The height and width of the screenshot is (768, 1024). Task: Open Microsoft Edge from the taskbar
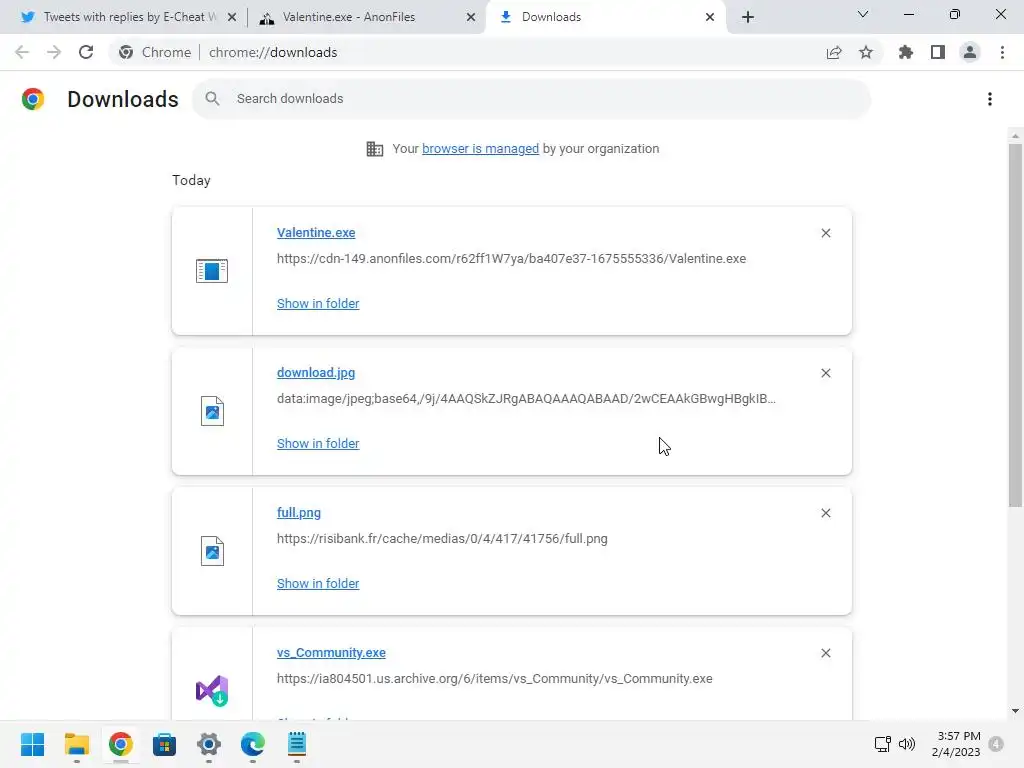tap(253, 744)
